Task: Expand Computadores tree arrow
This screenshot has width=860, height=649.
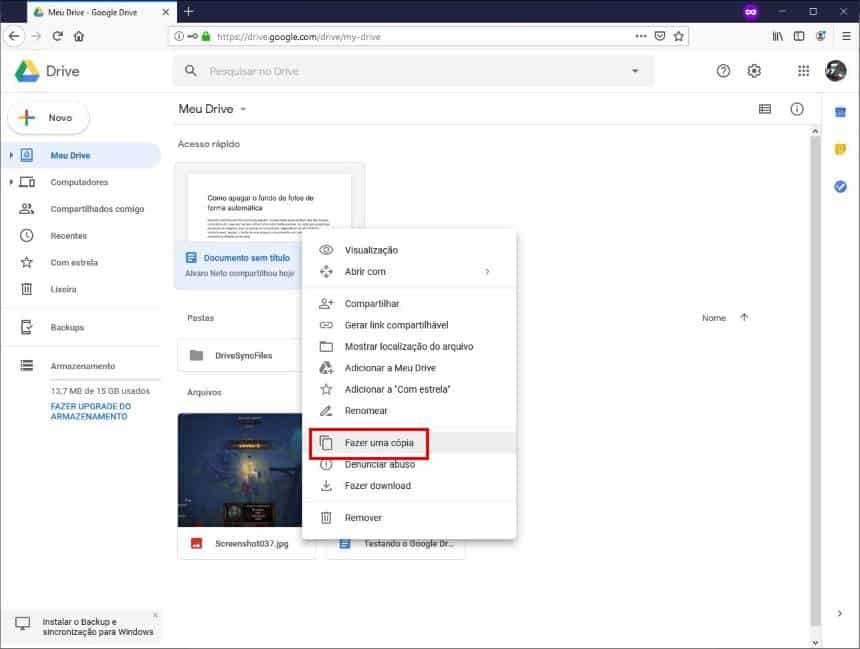Action: (x=11, y=182)
